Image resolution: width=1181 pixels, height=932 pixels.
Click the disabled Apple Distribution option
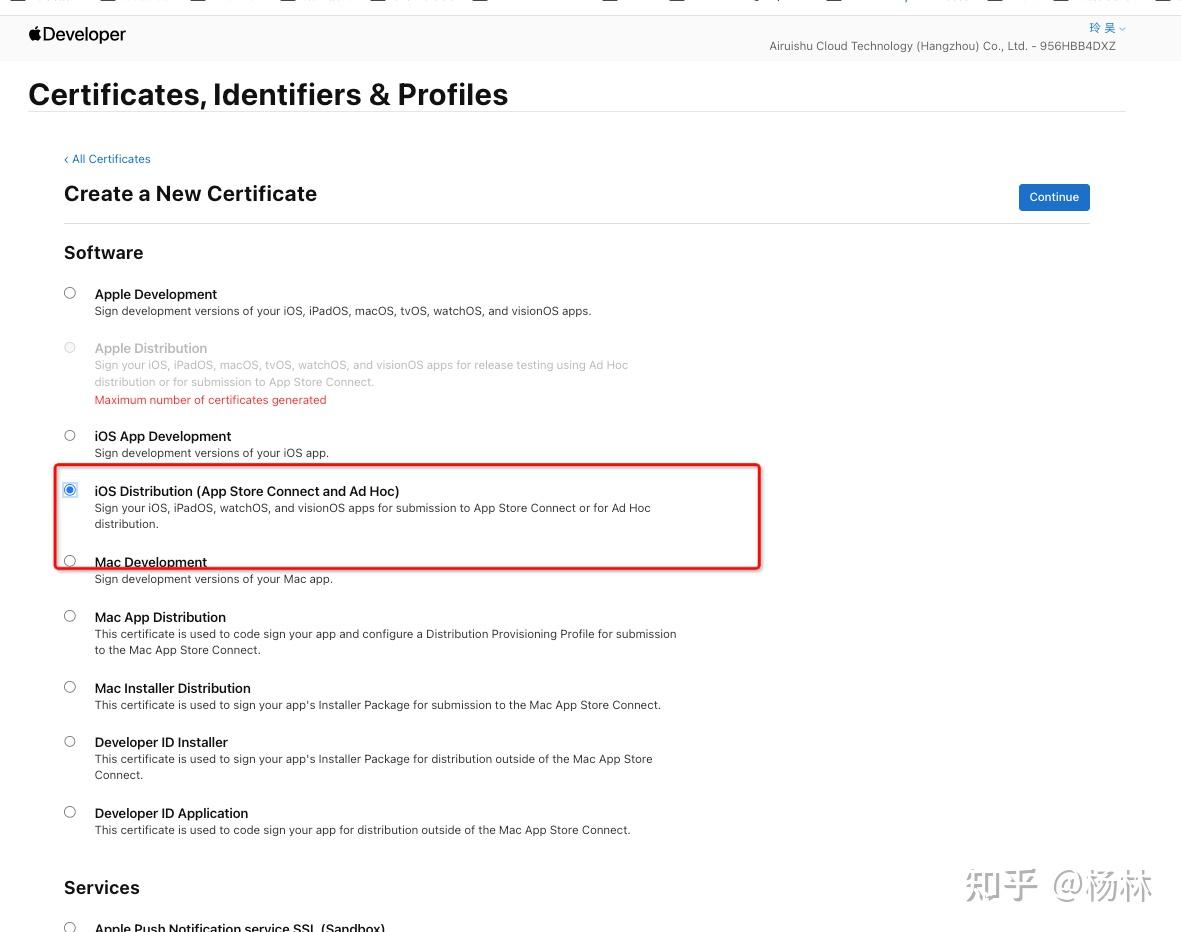pos(69,346)
